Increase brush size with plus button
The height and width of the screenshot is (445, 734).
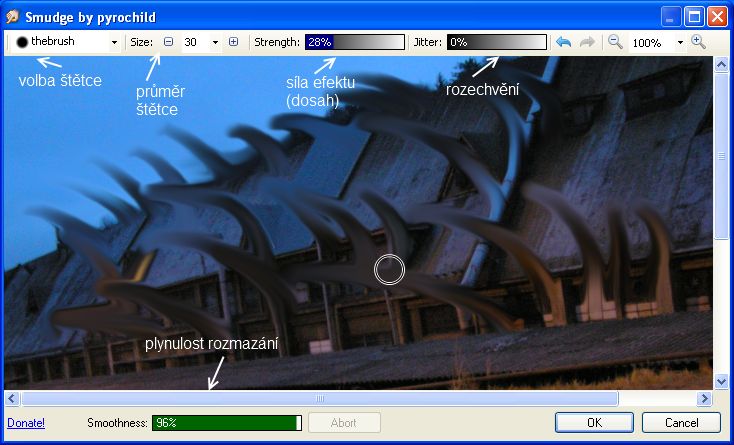[x=233, y=43]
